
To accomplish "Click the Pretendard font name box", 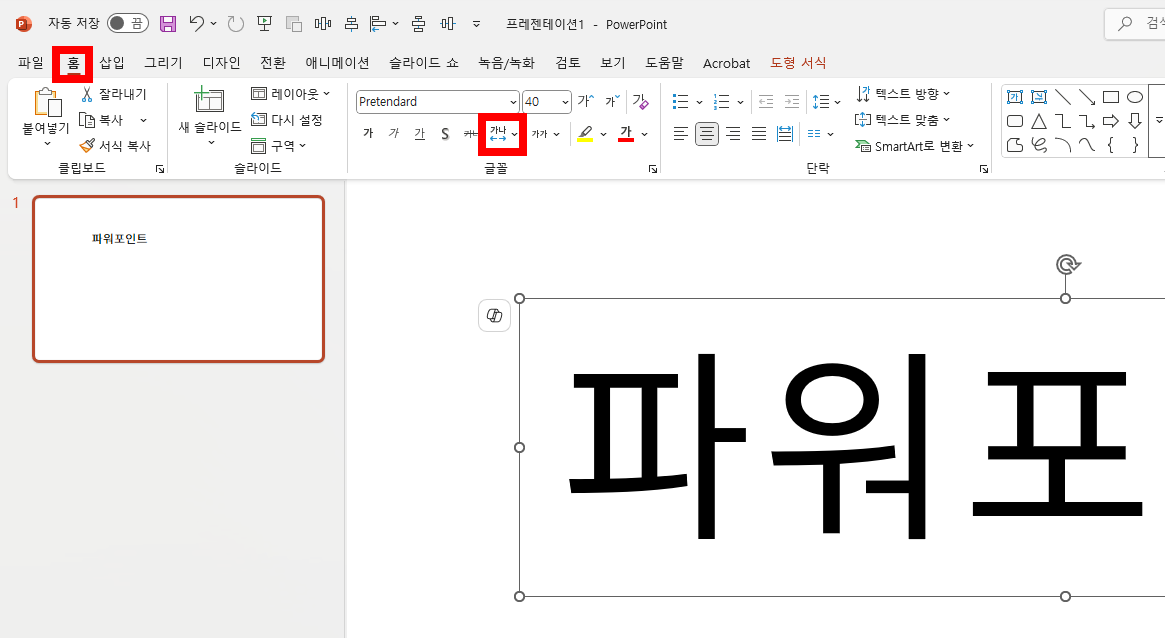I will tap(431, 102).
